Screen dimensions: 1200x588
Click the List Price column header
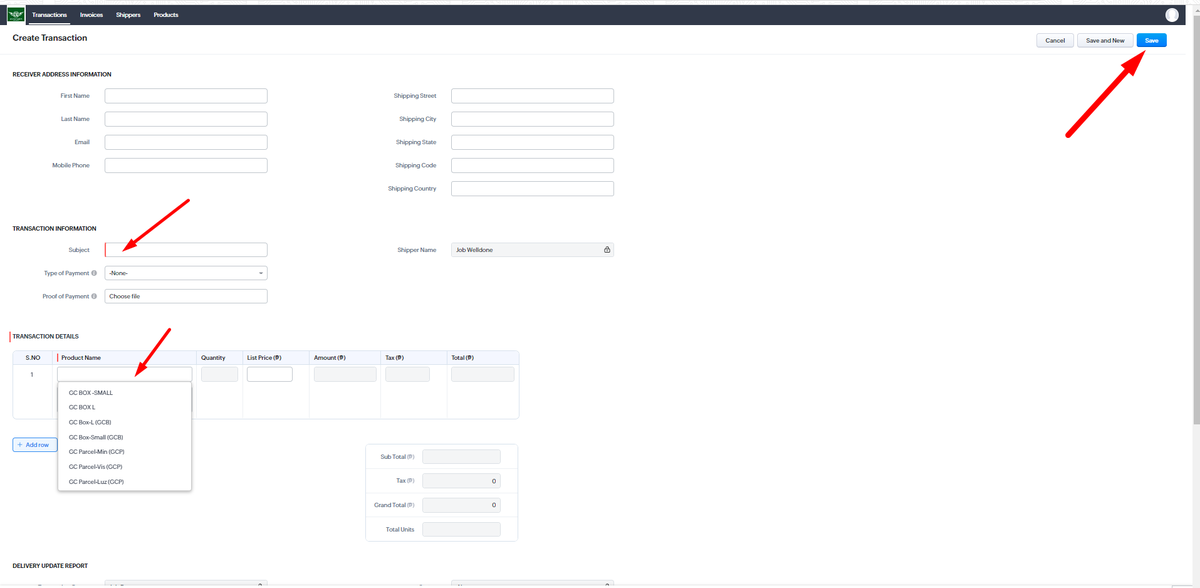264,358
